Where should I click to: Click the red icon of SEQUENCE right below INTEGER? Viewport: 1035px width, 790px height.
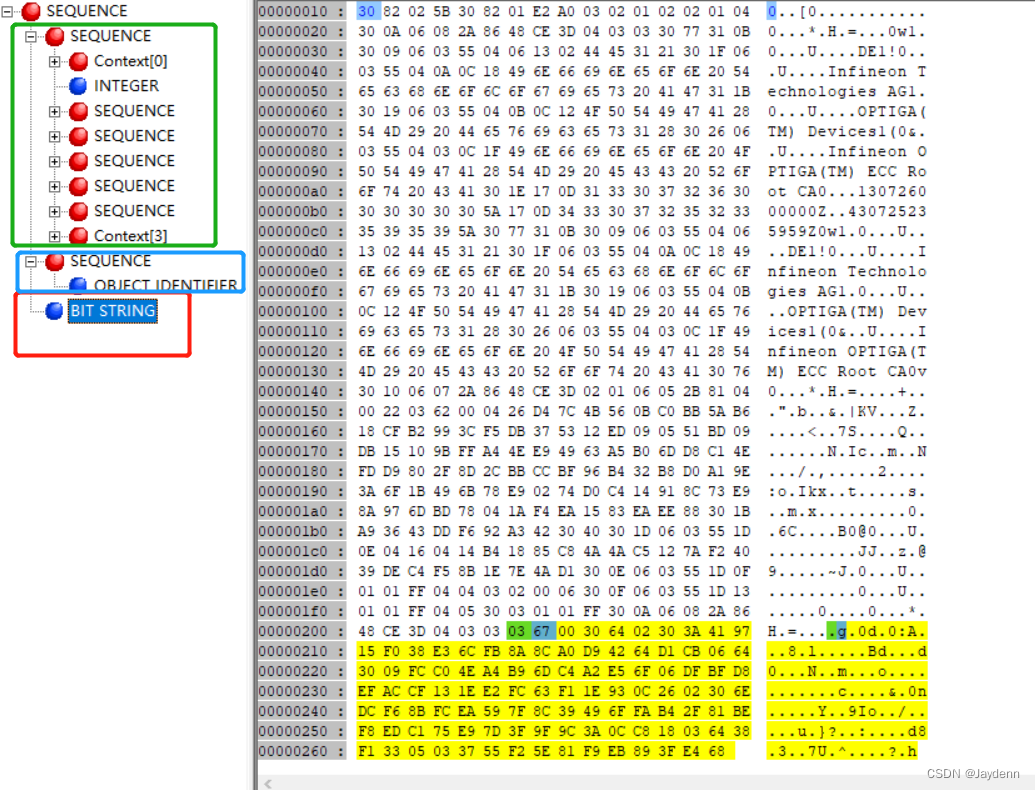[x=79, y=112]
